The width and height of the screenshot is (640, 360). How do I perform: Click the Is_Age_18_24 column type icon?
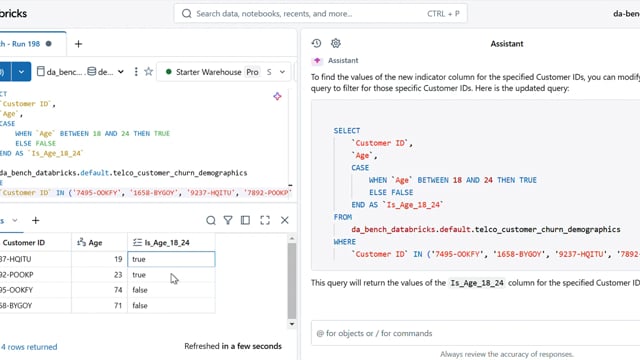(137, 242)
